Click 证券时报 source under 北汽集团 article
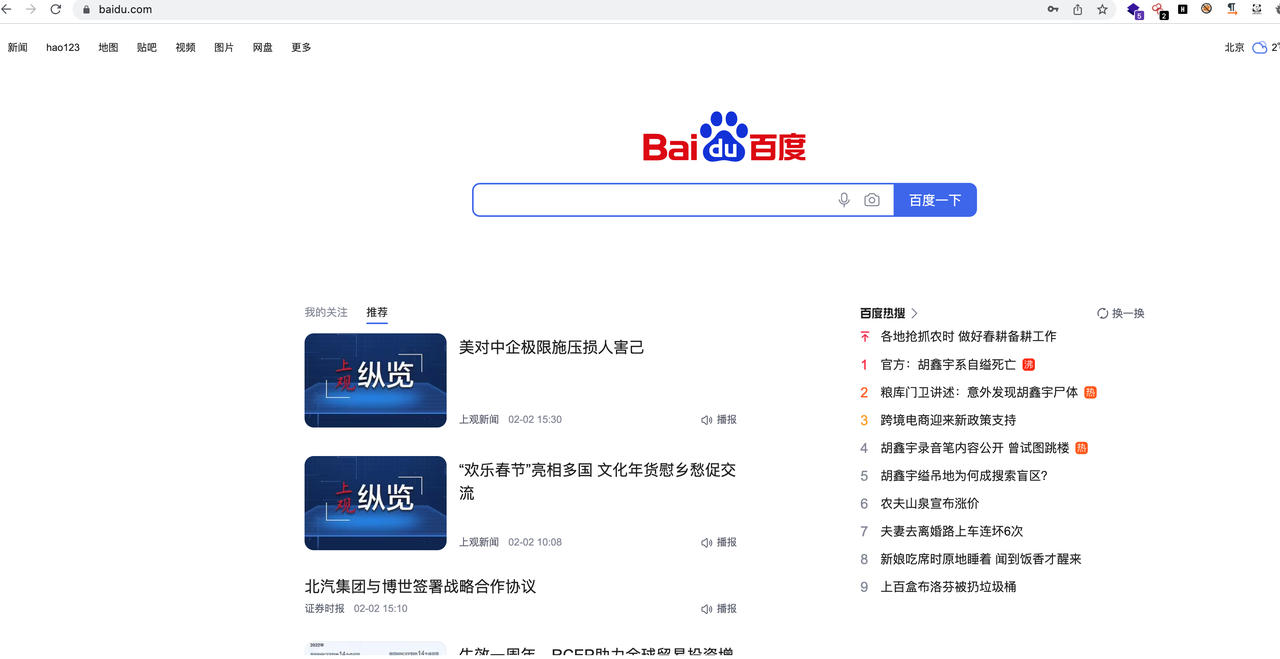1280x659 pixels. point(324,608)
